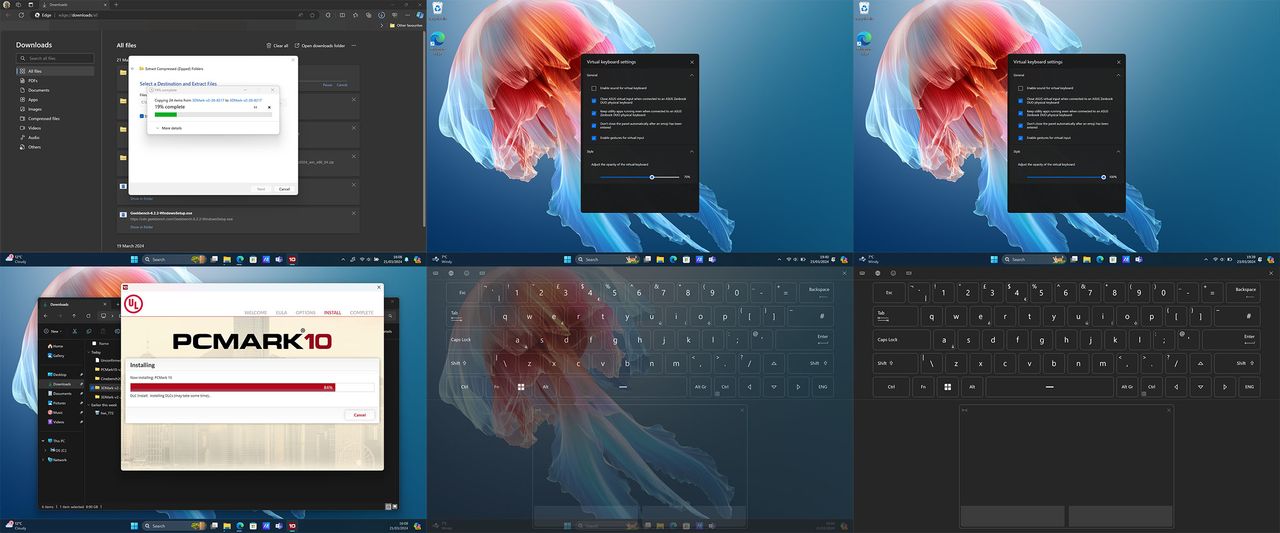Click WELCOME step in PCMark installer
This screenshot has height=533, width=1280.
[256, 312]
